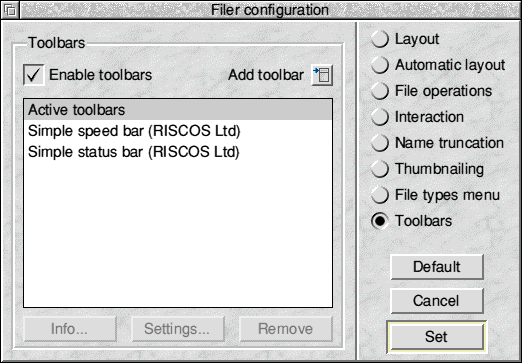This screenshot has width=522, height=363.
Task: Select the Layout radio option
Action: 380,39
